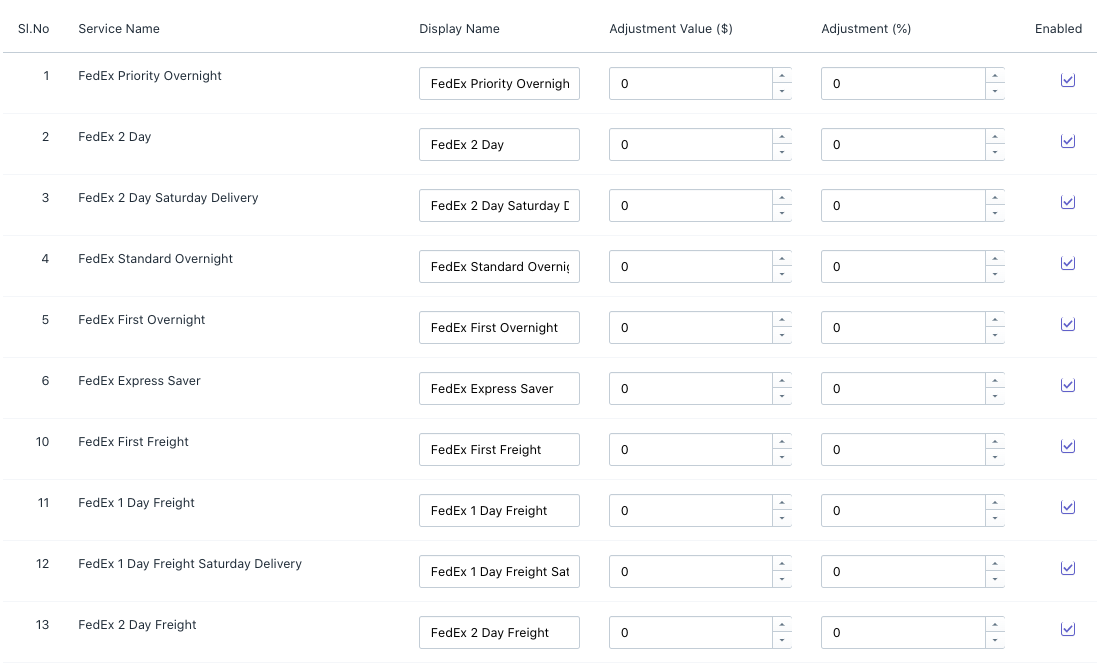The height and width of the screenshot is (665, 1113).
Task: Click Display Name input in row 2
Action: 499,145
